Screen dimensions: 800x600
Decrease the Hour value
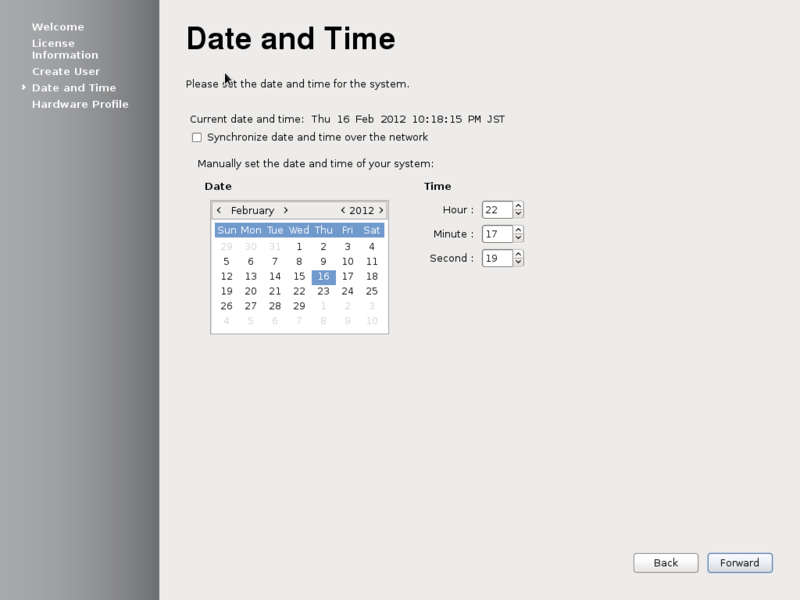[518, 214]
